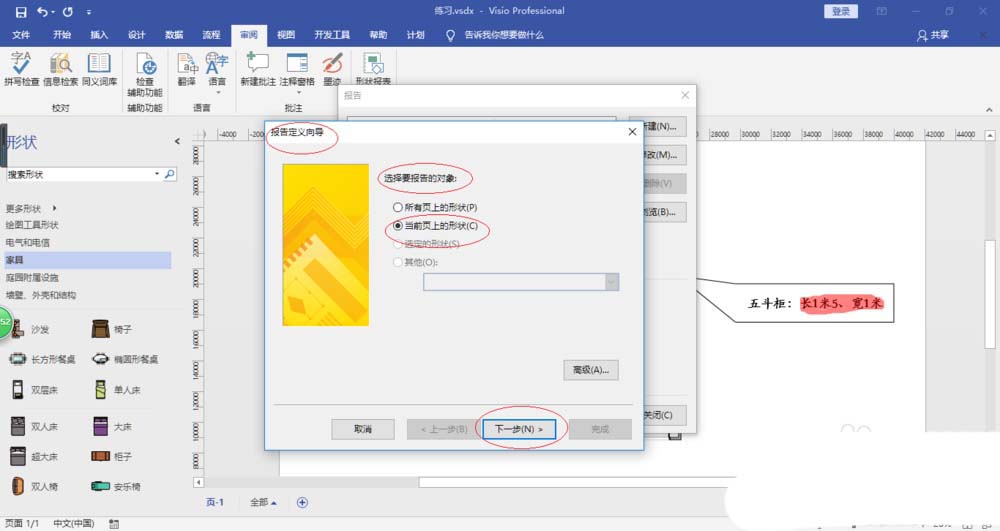
Task: Click the Save icon in title bar
Action: point(21,11)
